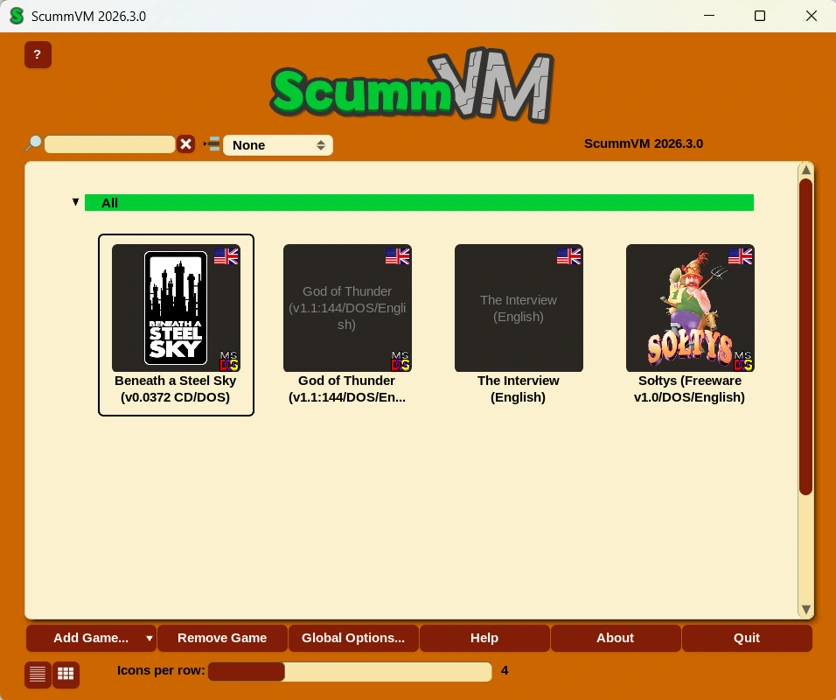The width and height of the screenshot is (836, 700).
Task: Maximize the ScummVM window
Action: coord(760,16)
